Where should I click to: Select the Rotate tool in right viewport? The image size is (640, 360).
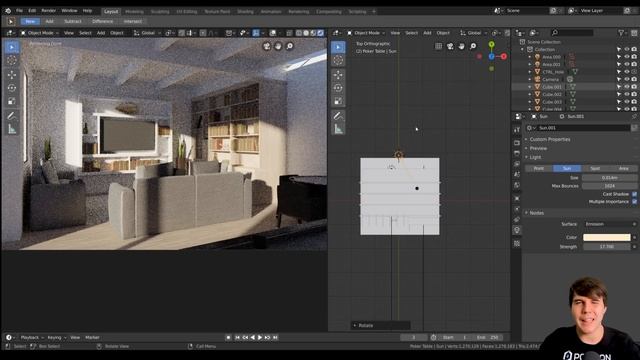[x=338, y=88]
